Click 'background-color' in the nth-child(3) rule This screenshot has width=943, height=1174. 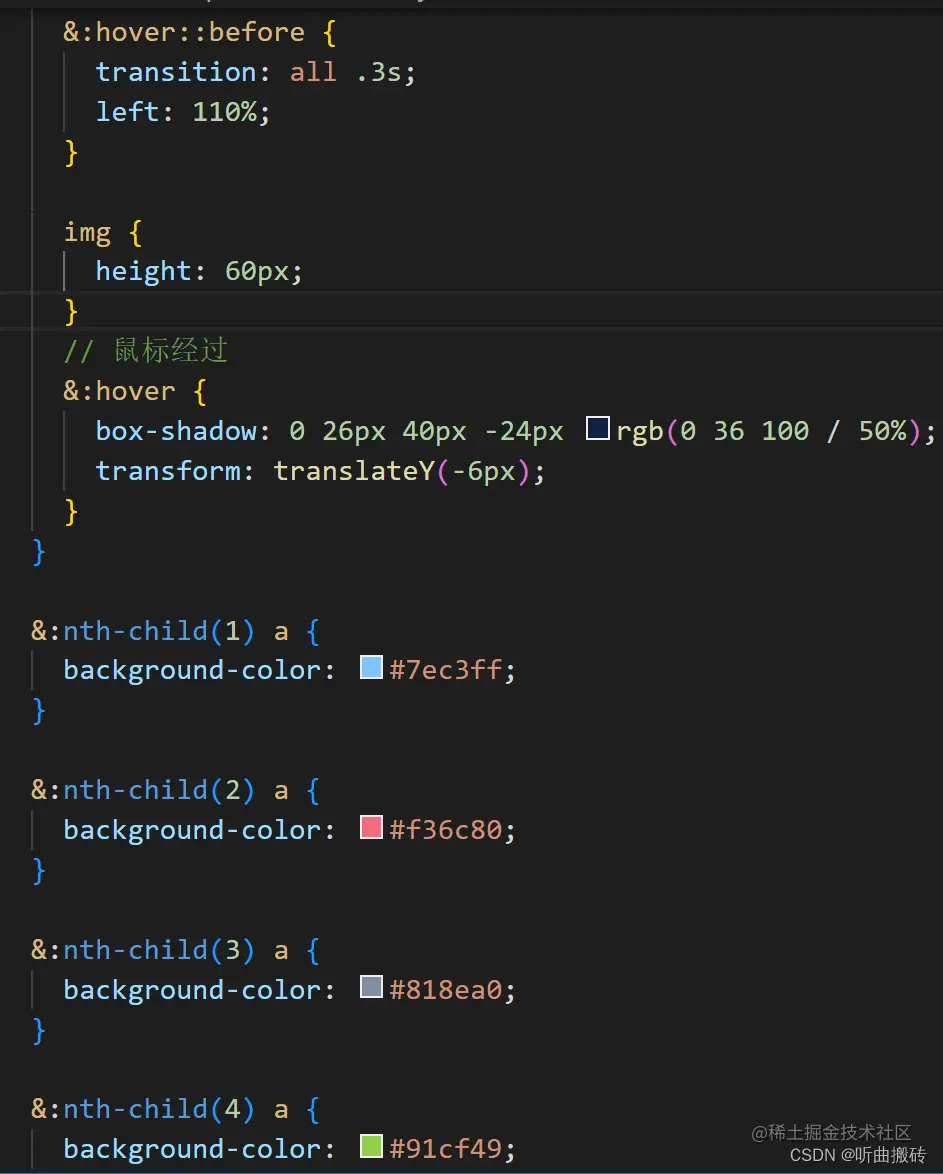pos(192,991)
